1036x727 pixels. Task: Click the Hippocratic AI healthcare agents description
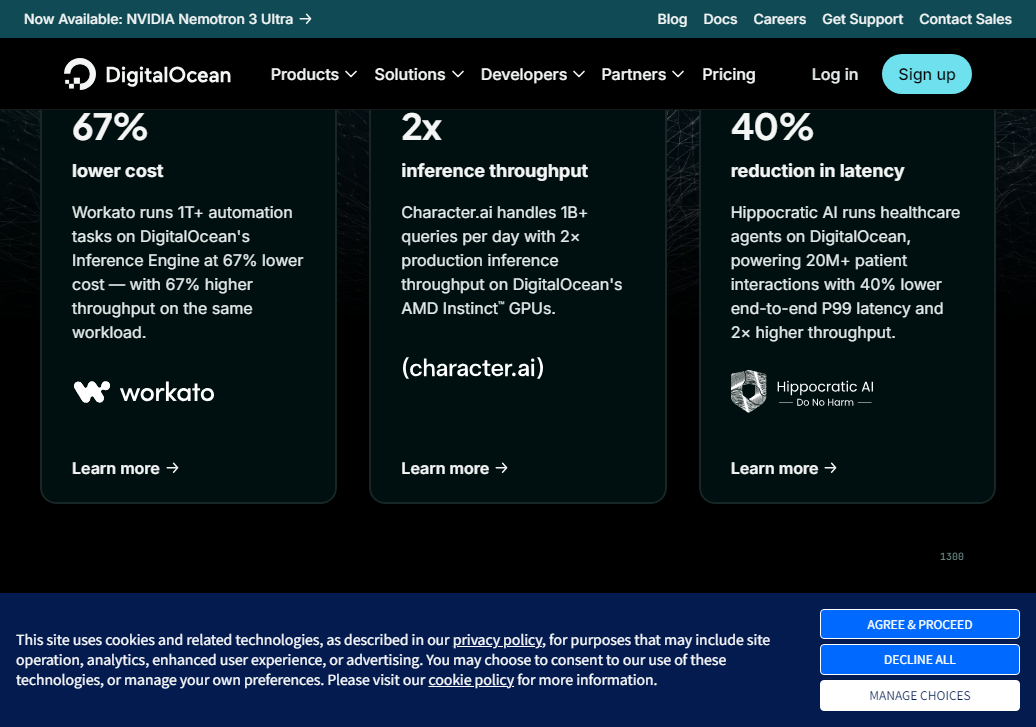click(845, 272)
